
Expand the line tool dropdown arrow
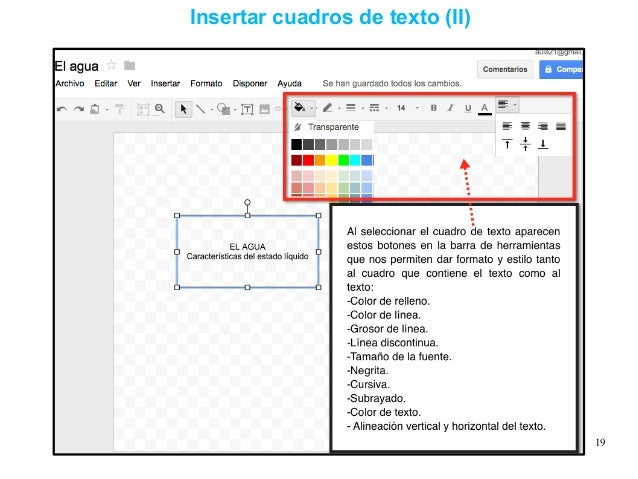tap(212, 109)
